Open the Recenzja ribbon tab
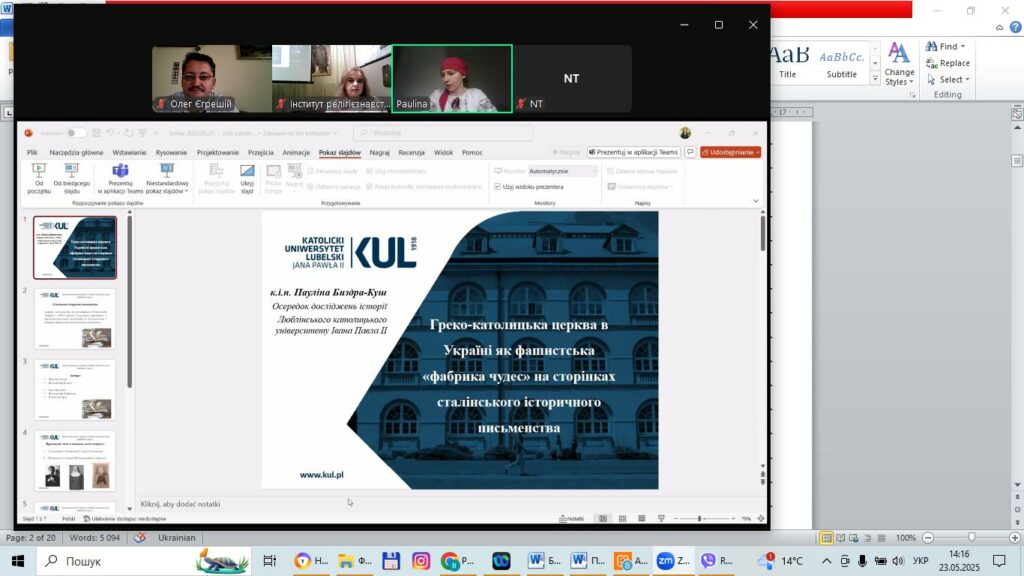1024x576 pixels. pyautogui.click(x=411, y=153)
